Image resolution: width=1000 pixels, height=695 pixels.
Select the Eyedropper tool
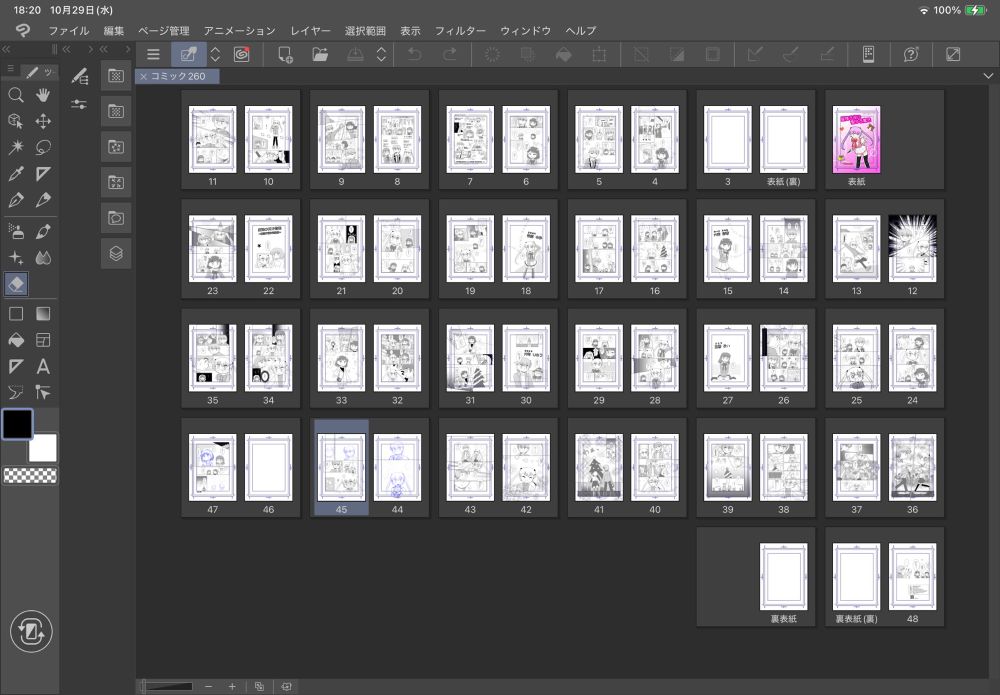[16, 173]
